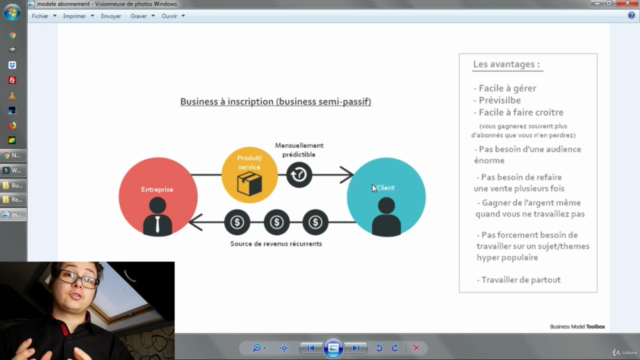Viewport: 640px width, 360px height.
Task: Launch FileZilla from the taskbar
Action: click(12, 80)
